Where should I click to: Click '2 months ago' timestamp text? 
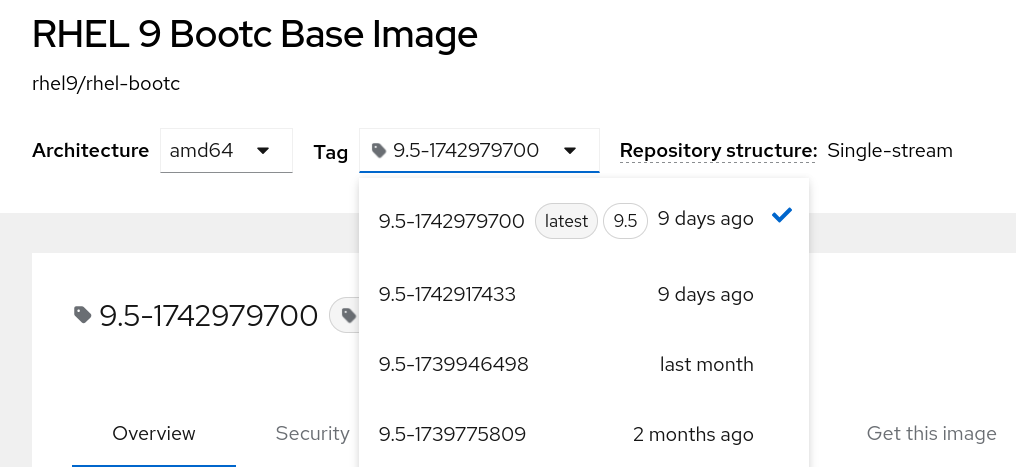pos(693,434)
